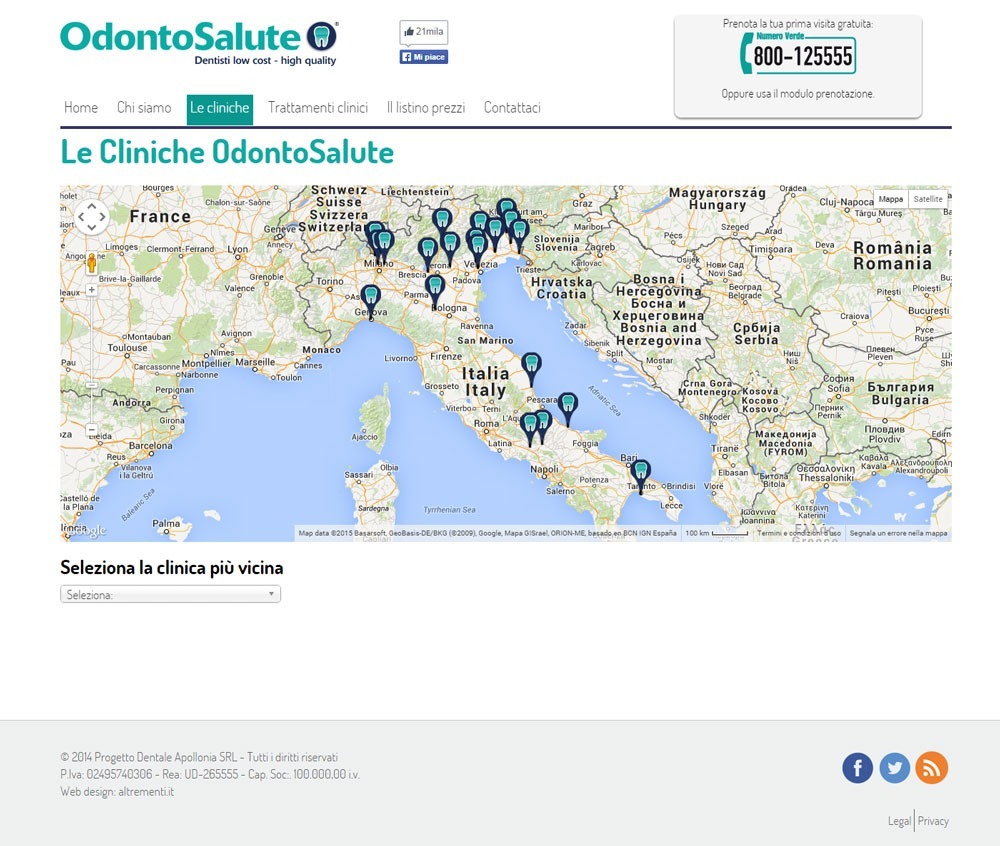Viewport: 1000px width, 846px height.
Task: Switch map to Satellite view
Action: point(927,199)
